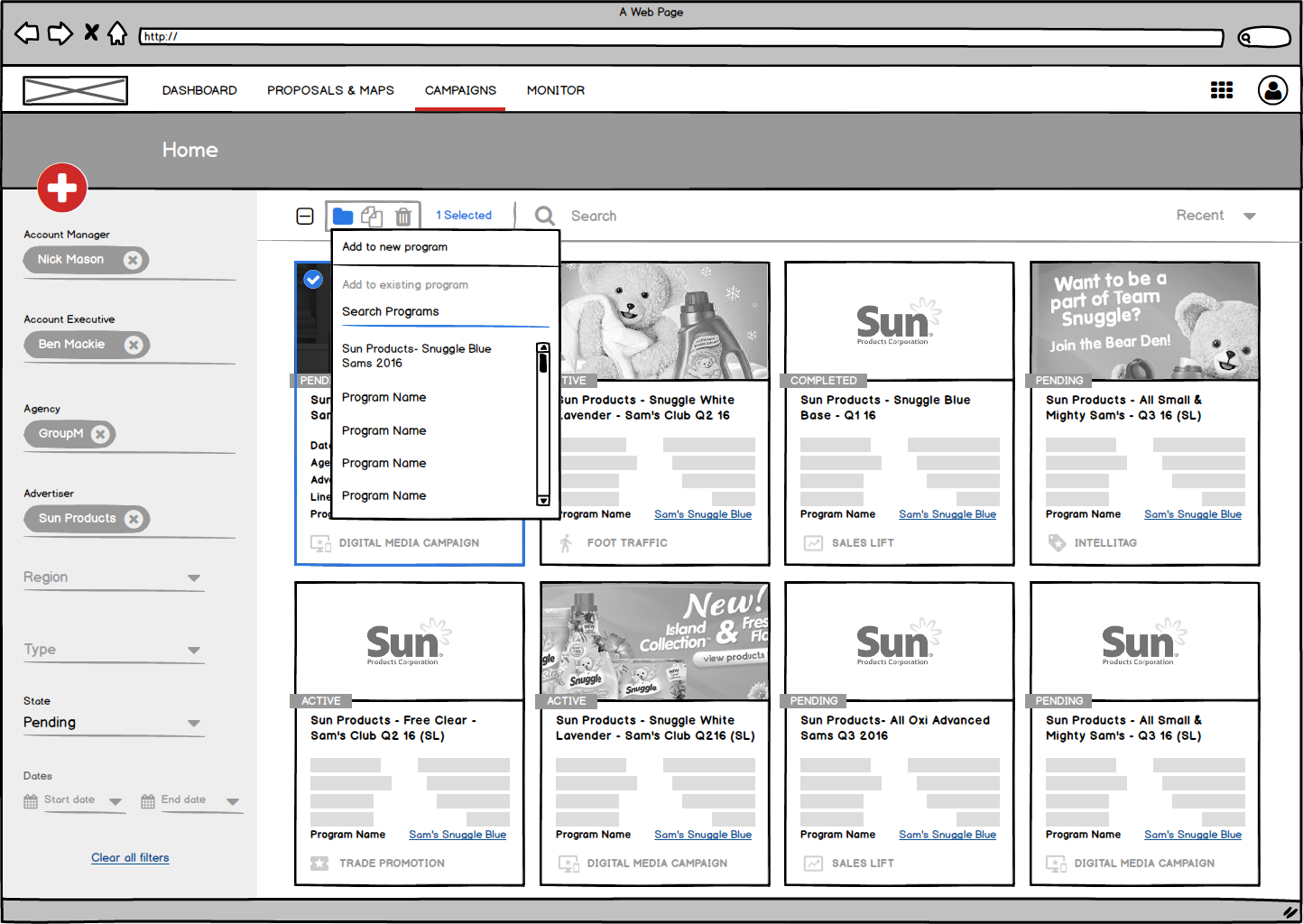This screenshot has height=924, width=1303.
Task: Click the program list scrollbar down arrow
Action: [x=543, y=500]
